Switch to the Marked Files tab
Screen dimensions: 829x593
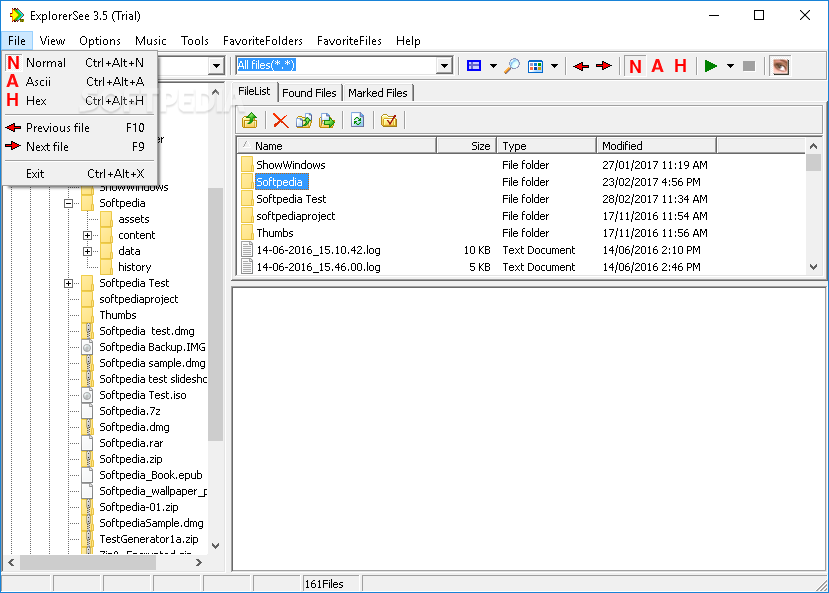click(377, 93)
